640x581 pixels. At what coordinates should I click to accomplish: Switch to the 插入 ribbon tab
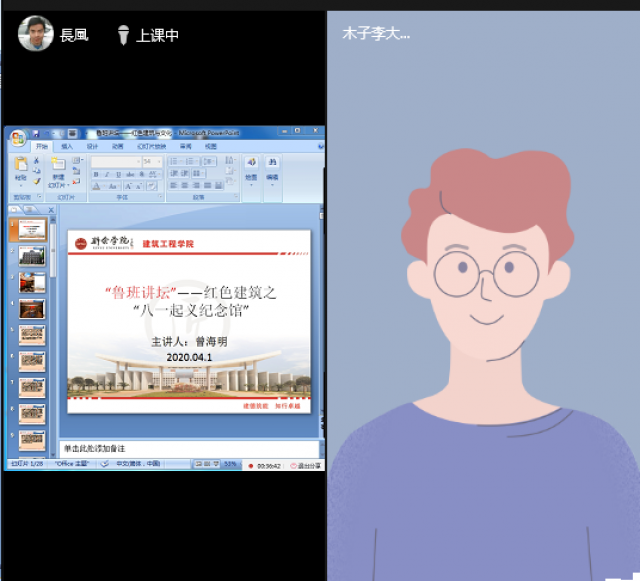[x=67, y=146]
